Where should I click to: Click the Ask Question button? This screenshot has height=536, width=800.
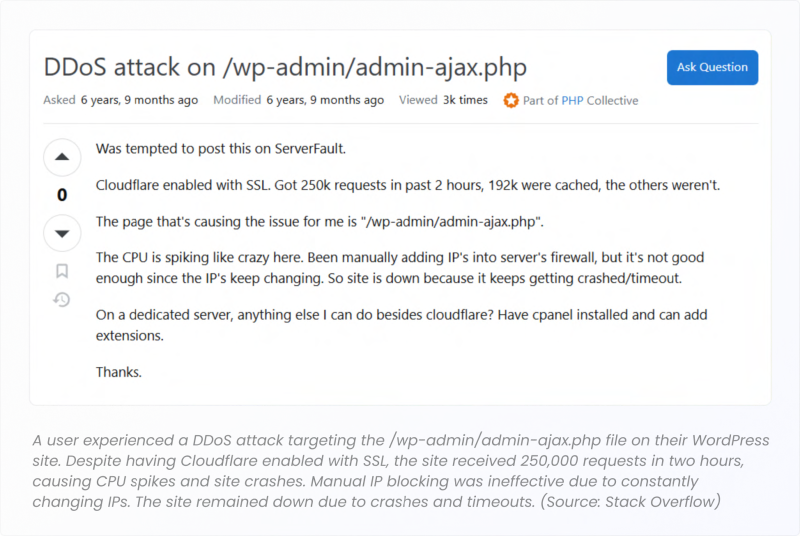pyautogui.click(x=712, y=67)
